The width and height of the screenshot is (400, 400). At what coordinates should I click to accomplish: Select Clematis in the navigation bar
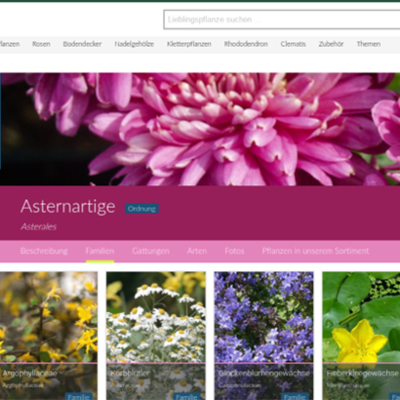[x=293, y=44]
